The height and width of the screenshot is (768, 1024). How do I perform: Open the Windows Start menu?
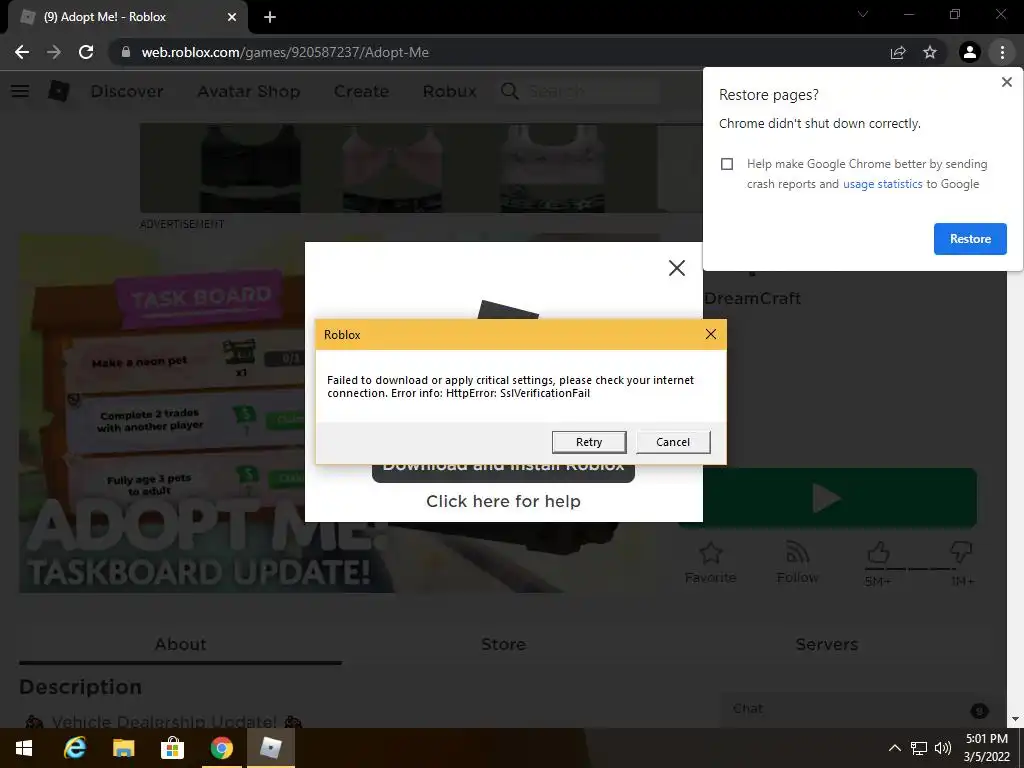coord(24,748)
